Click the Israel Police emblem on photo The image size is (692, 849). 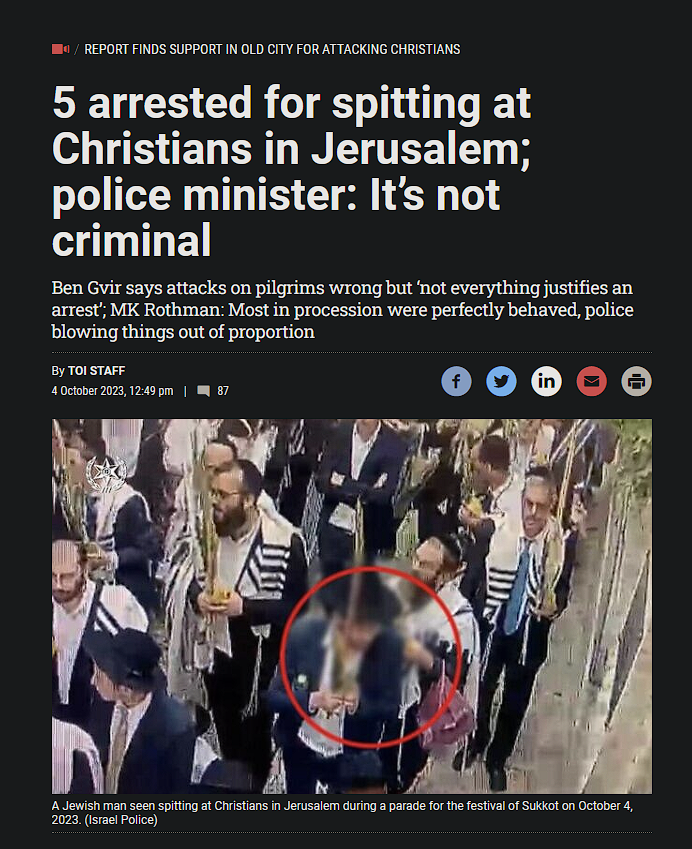(106, 473)
